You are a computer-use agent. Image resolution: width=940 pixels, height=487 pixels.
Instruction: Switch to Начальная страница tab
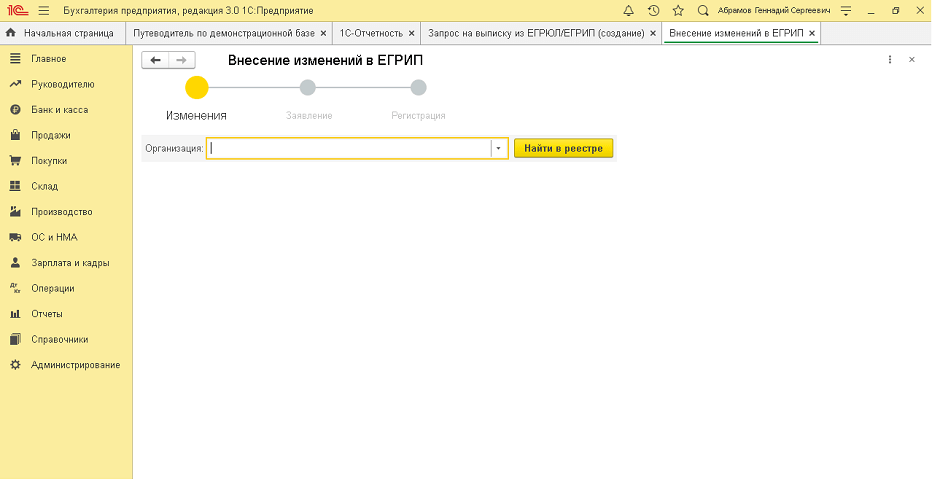[x=62, y=33]
